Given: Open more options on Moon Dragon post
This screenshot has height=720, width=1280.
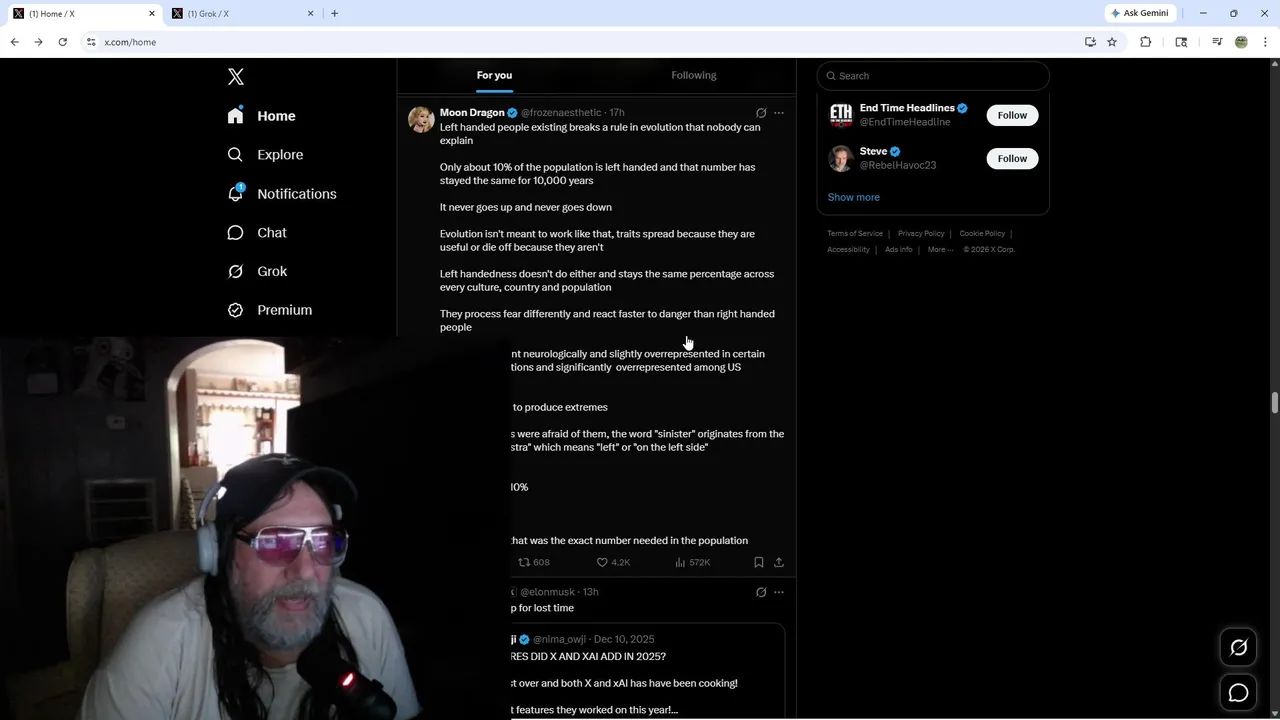Looking at the screenshot, I should point(779,113).
